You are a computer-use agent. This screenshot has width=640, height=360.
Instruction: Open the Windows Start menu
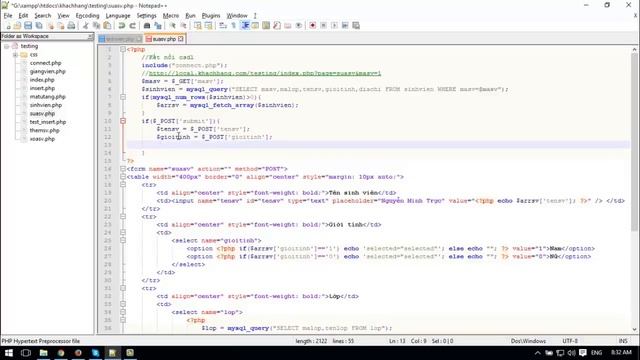click(x=9, y=353)
